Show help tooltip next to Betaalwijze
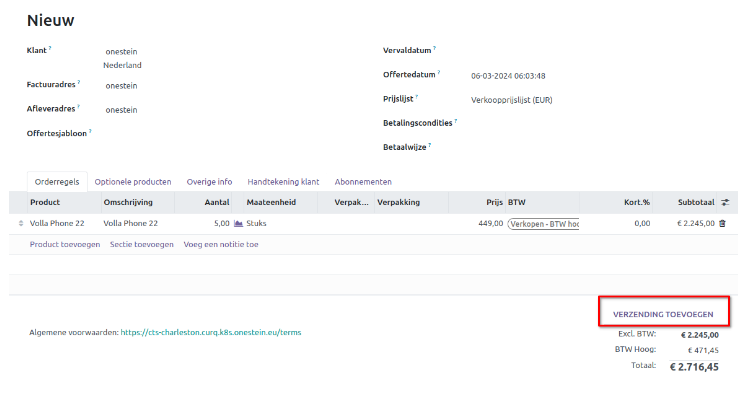The image size is (746, 398). [x=430, y=145]
